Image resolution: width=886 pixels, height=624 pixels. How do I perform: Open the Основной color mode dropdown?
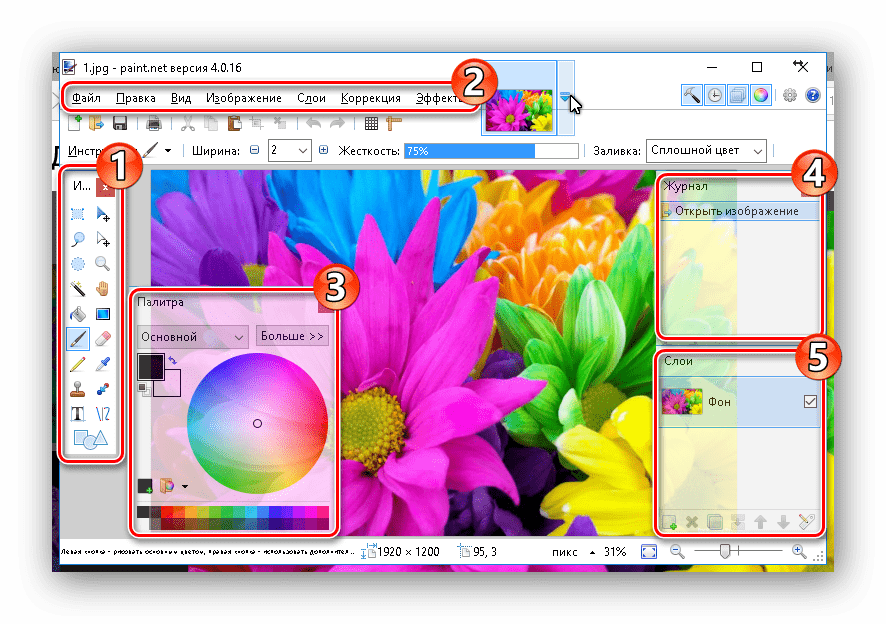click(193, 337)
